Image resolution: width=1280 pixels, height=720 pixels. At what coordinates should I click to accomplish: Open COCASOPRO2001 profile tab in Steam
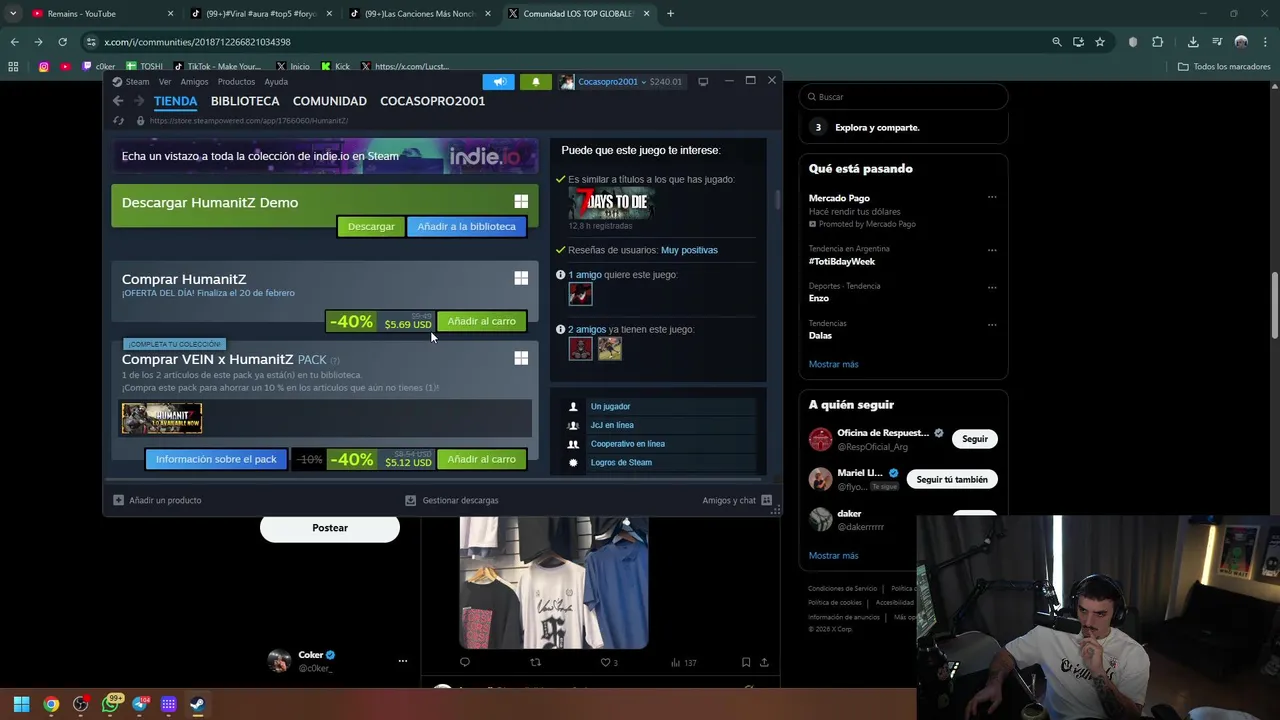(x=432, y=101)
